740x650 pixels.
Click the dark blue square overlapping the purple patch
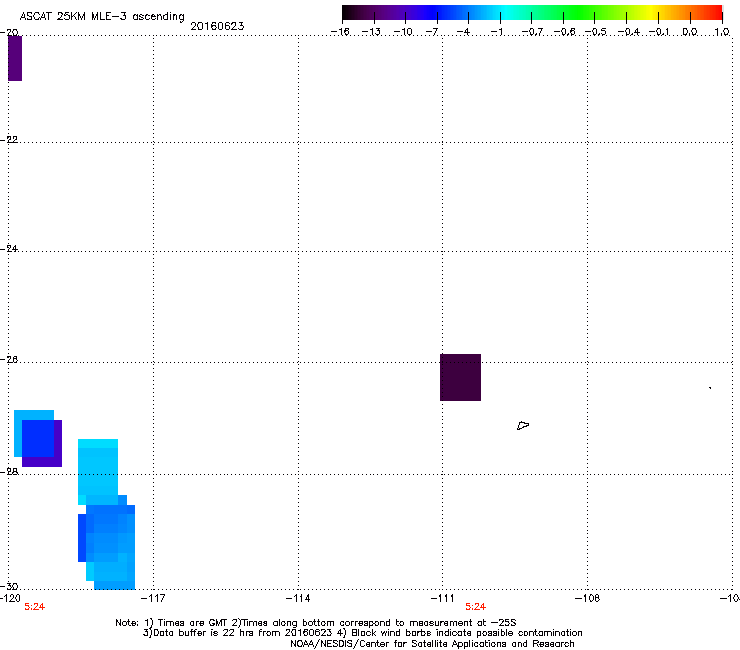pyautogui.click(x=38, y=439)
